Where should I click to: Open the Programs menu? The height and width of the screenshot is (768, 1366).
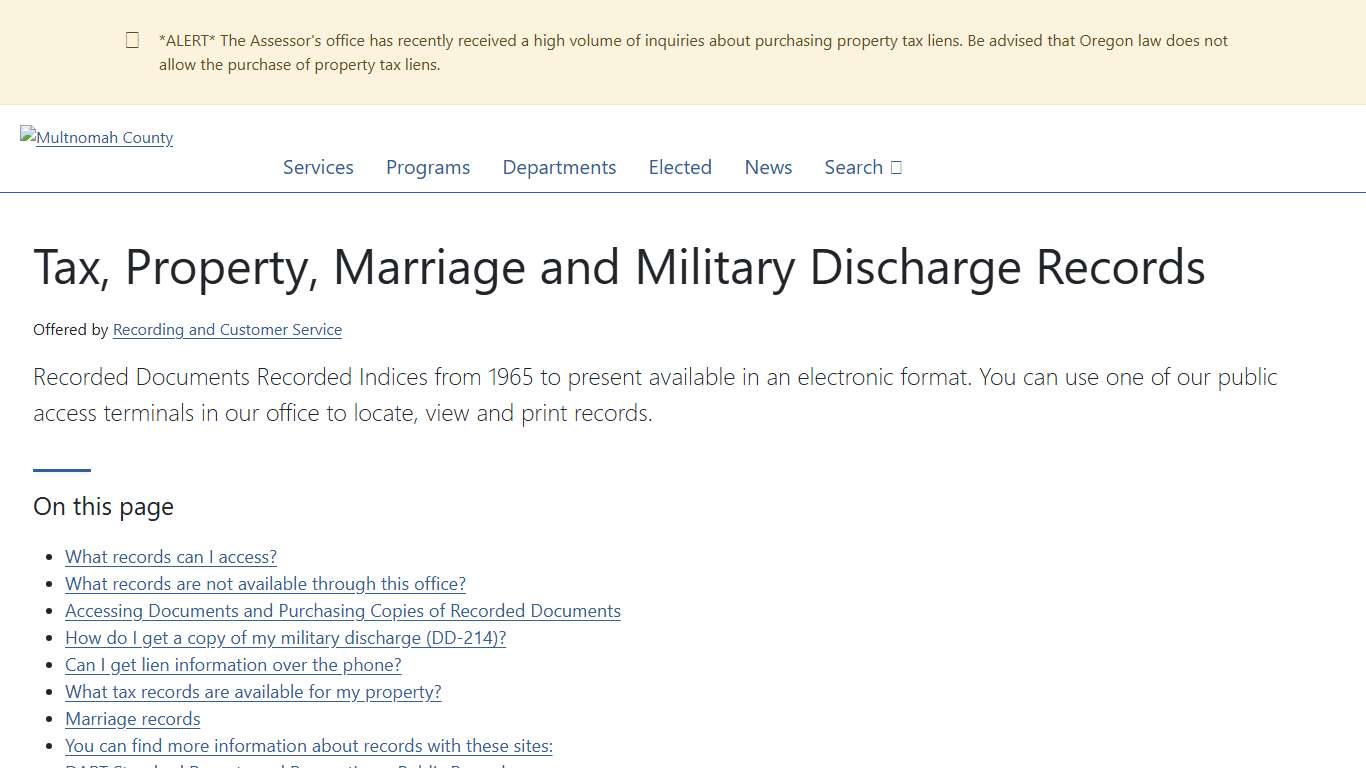(428, 167)
